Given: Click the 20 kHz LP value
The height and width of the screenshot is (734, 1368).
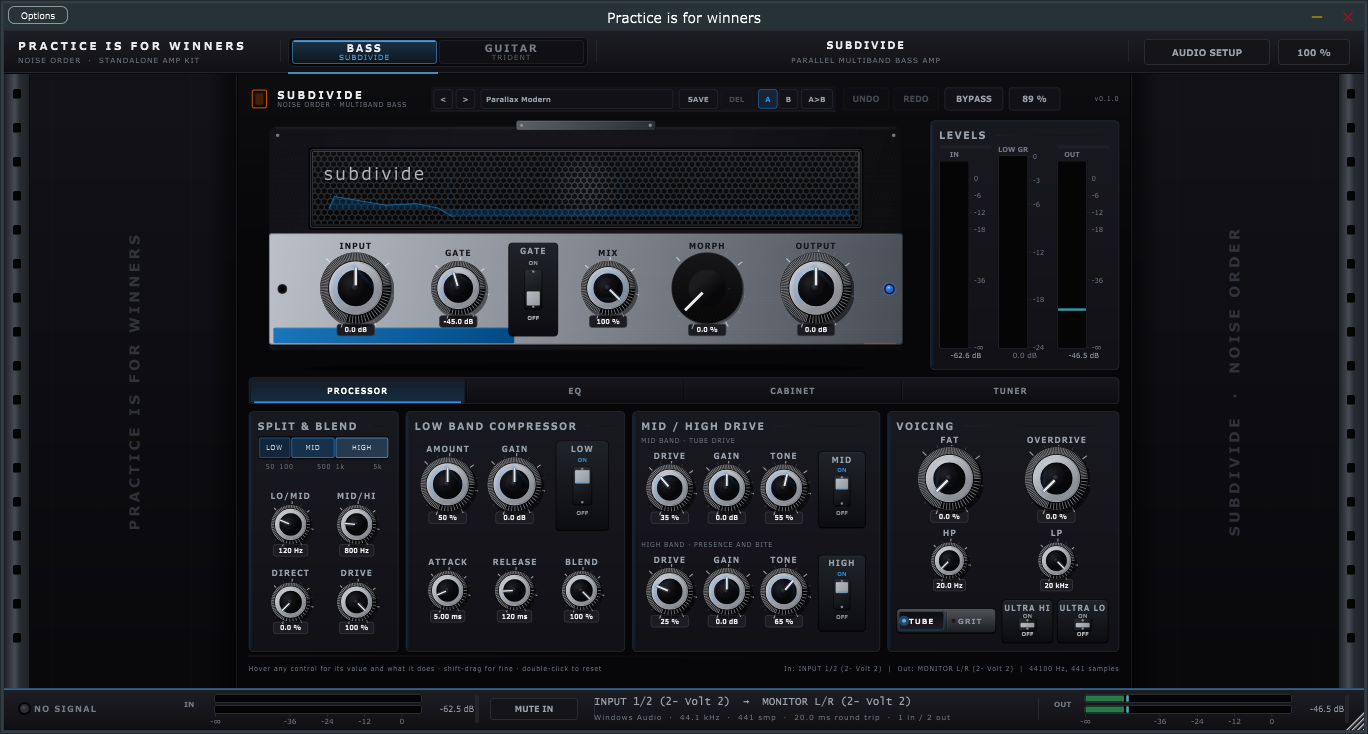Looking at the screenshot, I should pyautogui.click(x=1056, y=586).
